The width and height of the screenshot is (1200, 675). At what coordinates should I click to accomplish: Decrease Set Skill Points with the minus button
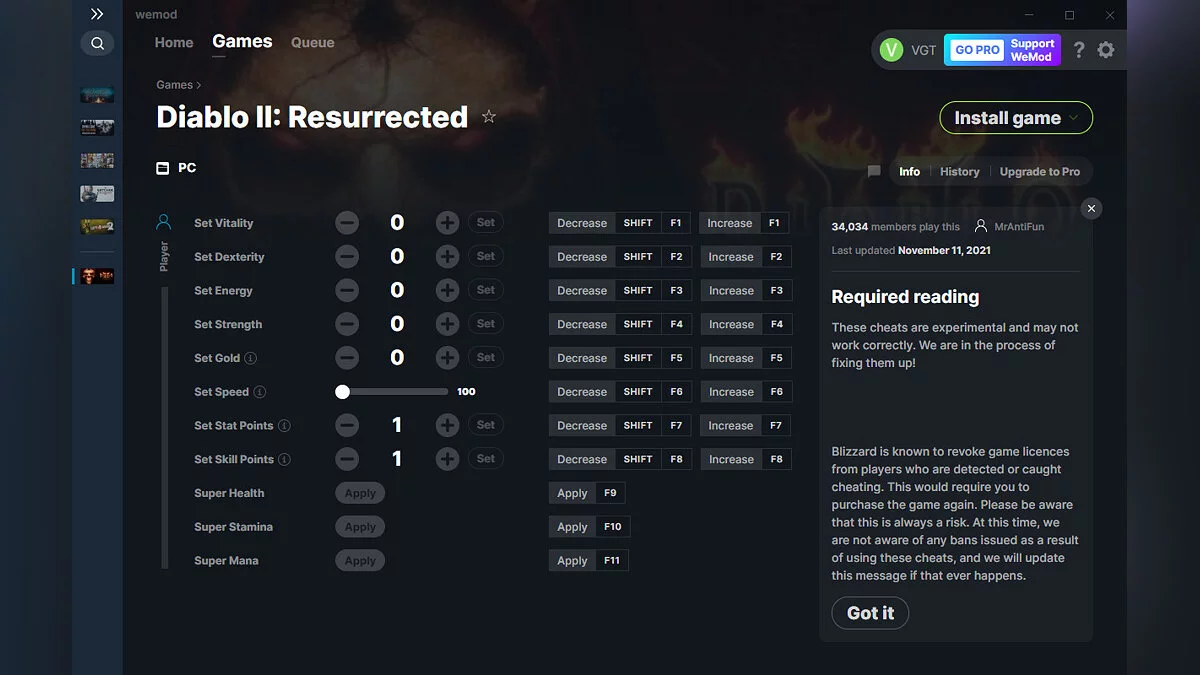tap(347, 459)
